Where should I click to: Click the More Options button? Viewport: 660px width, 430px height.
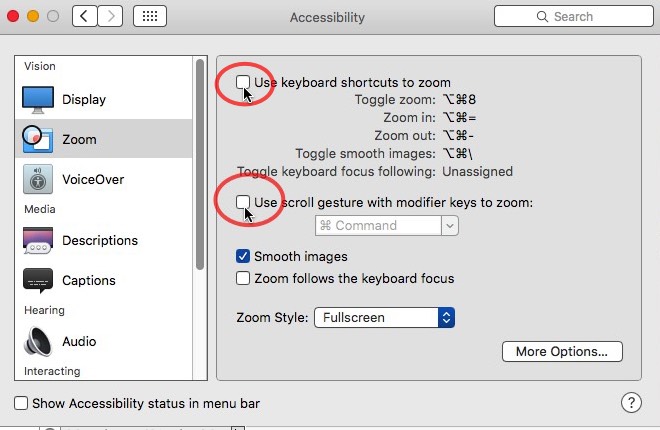click(562, 351)
